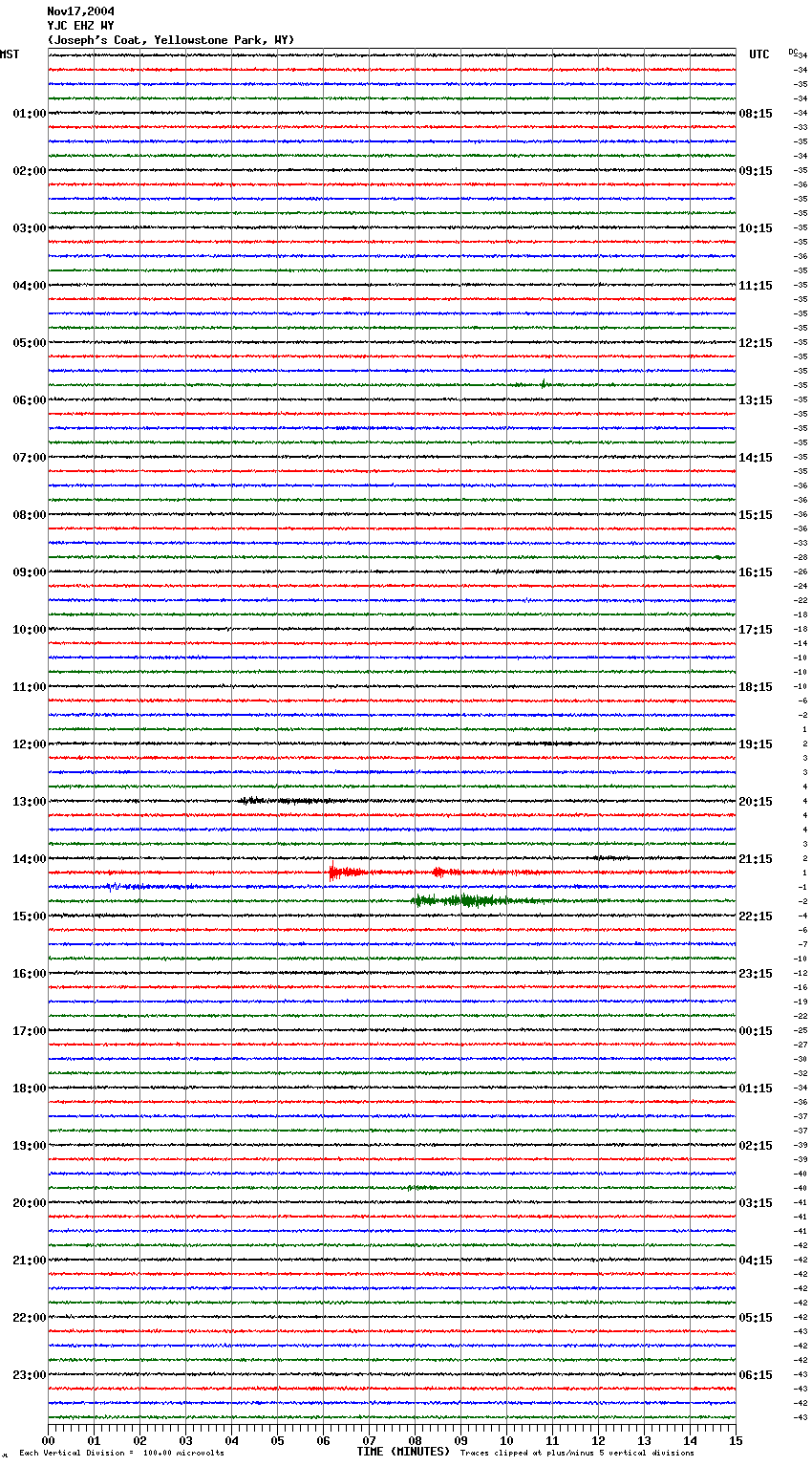Click the "DC" column header

tap(794, 52)
